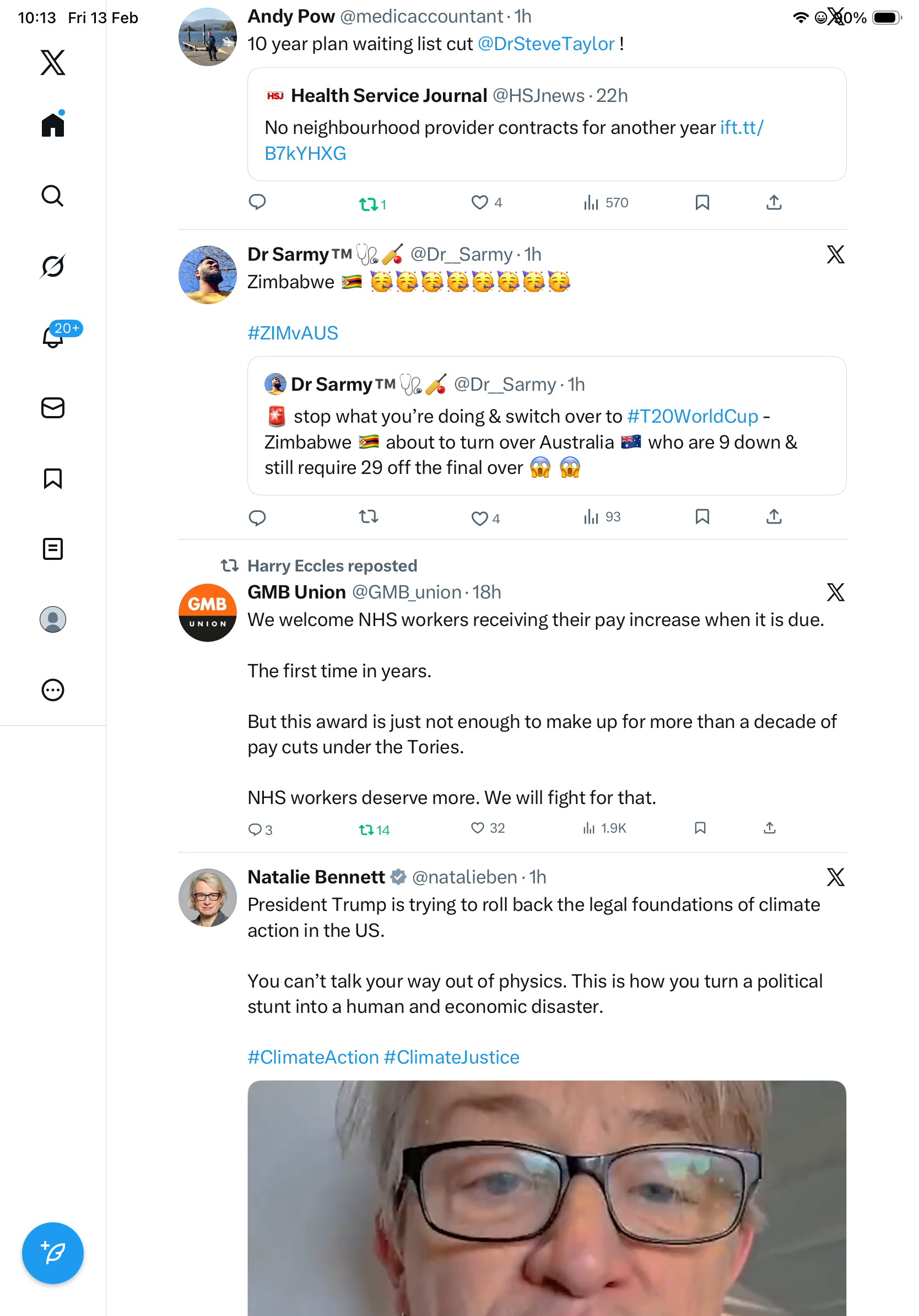Open the Grok icon in sidebar
Viewport: 919px width, 1316px height.
click(x=53, y=266)
